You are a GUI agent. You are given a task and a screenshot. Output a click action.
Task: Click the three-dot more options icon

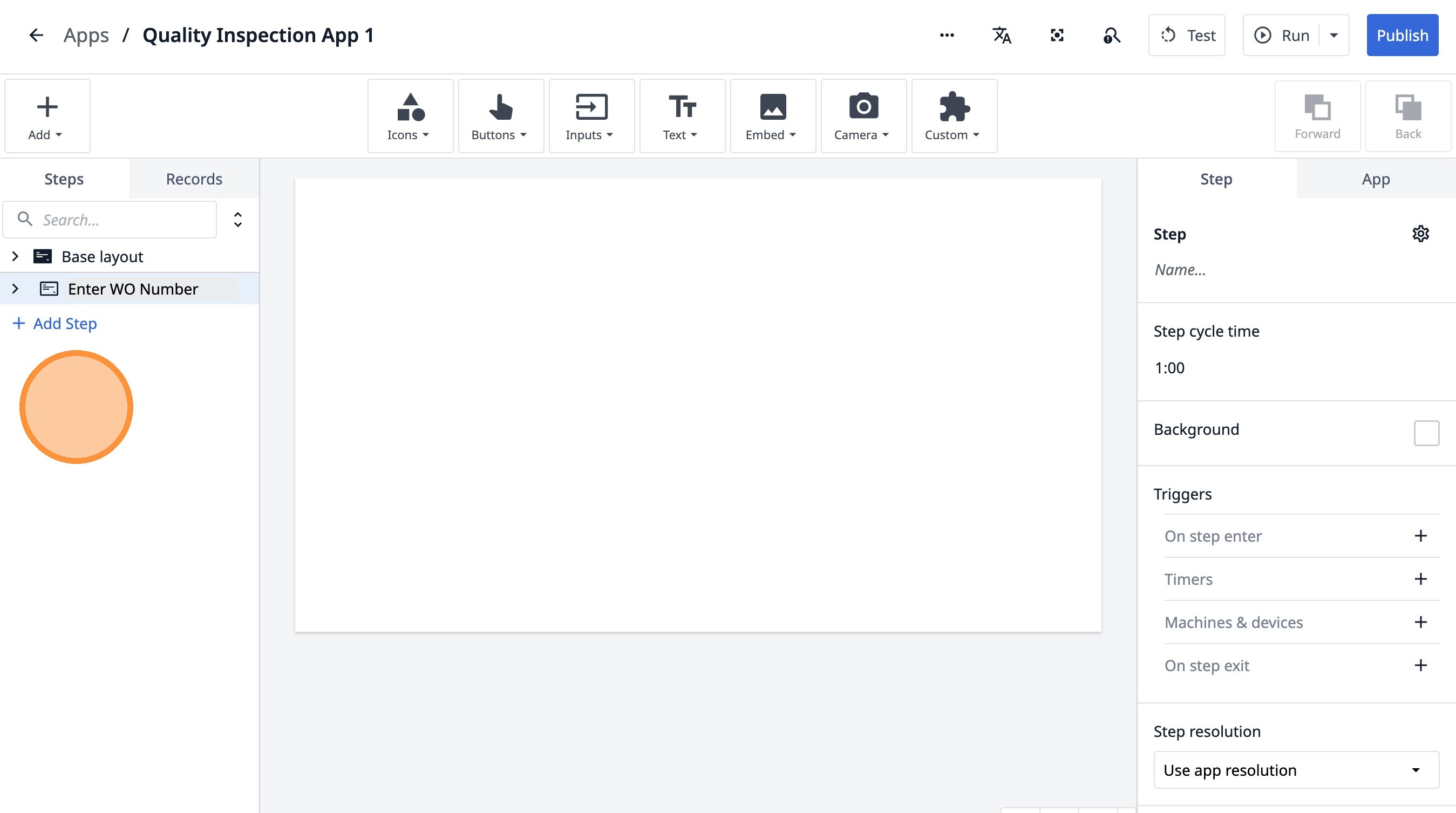click(947, 36)
